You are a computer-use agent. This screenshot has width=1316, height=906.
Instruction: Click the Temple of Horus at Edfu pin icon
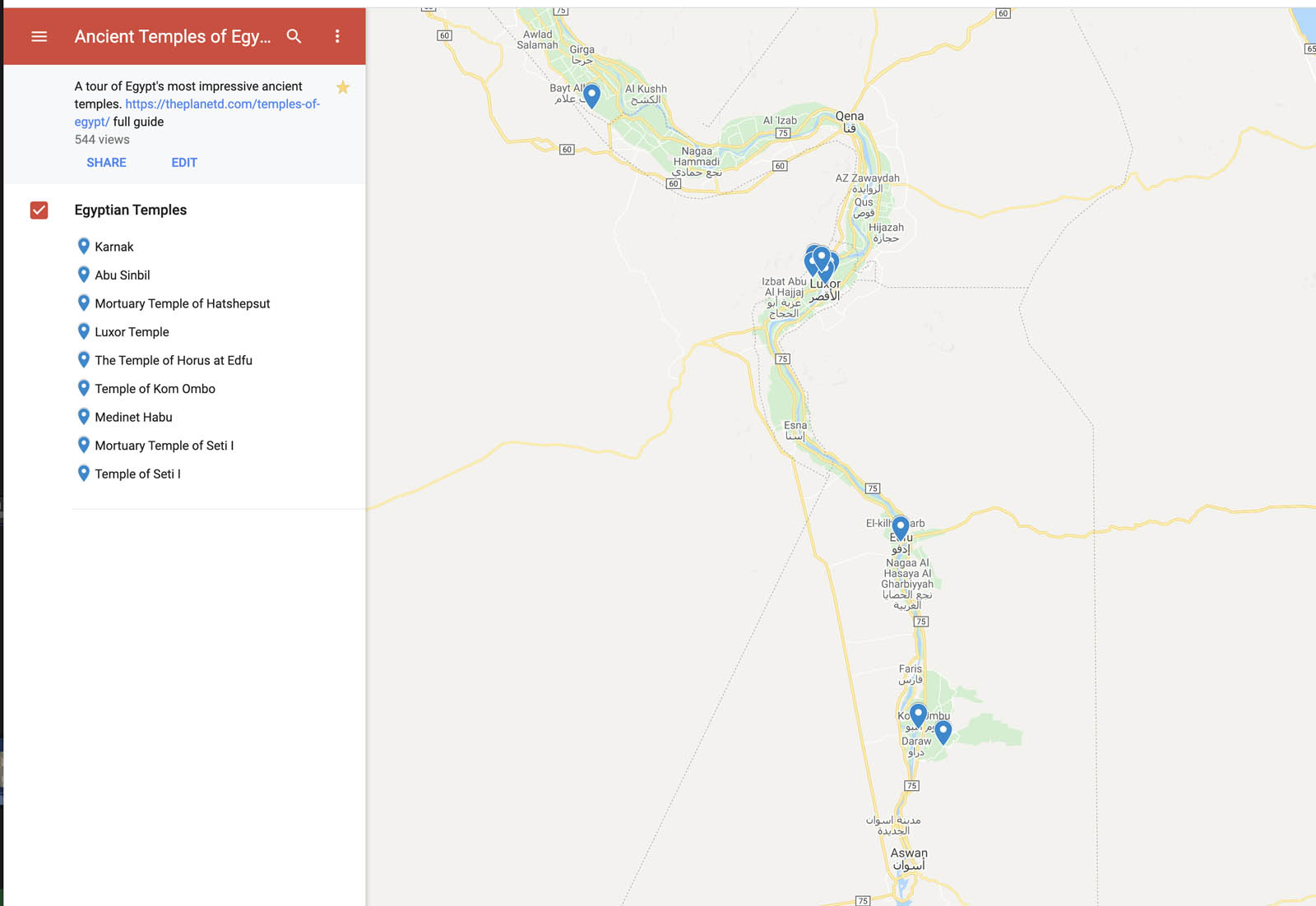coord(83,359)
